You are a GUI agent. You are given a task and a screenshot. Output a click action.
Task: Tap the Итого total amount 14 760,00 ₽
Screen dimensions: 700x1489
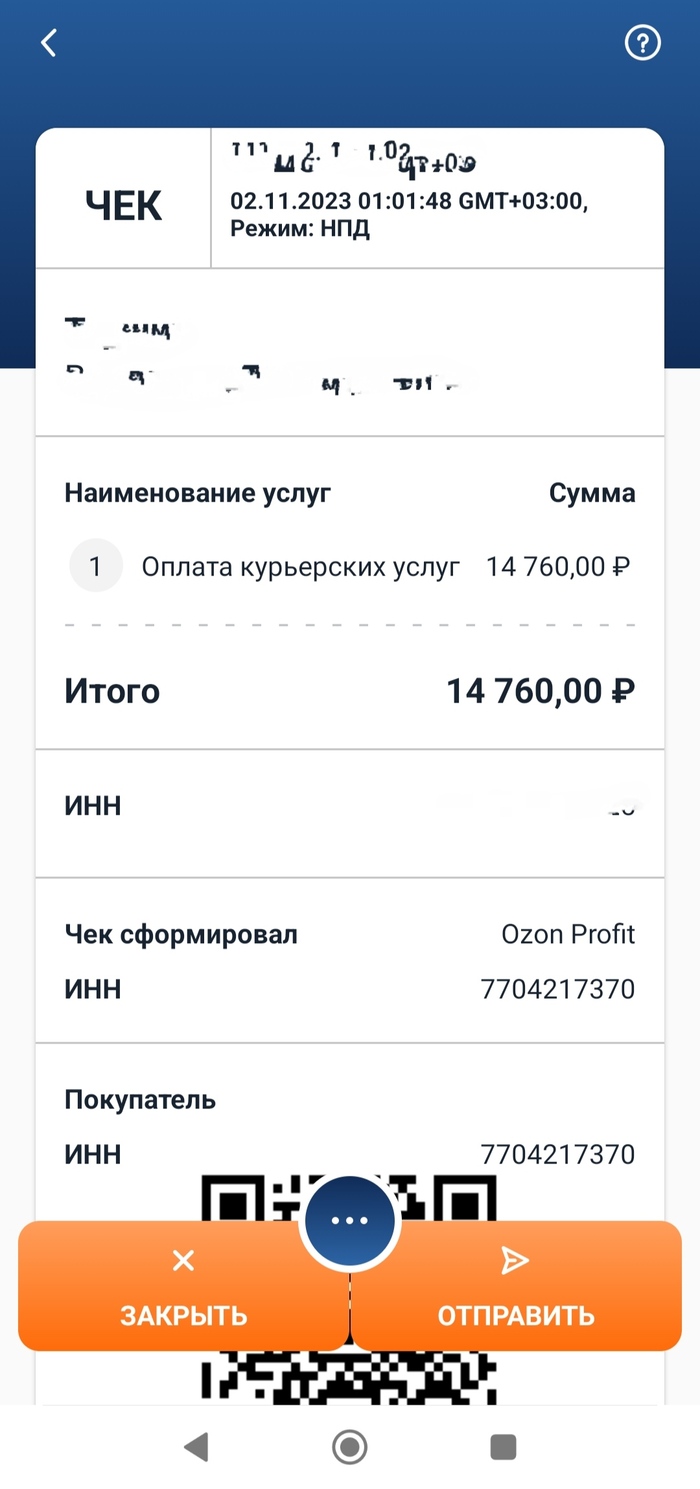pos(540,691)
